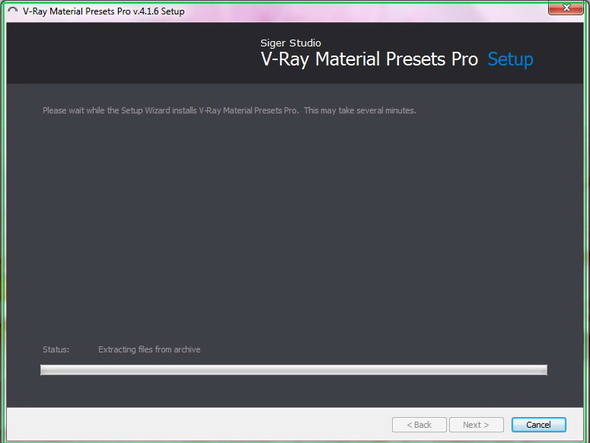The image size is (590, 443).
Task: Click the 'Extracting files from archive' status text
Action: click(x=149, y=349)
